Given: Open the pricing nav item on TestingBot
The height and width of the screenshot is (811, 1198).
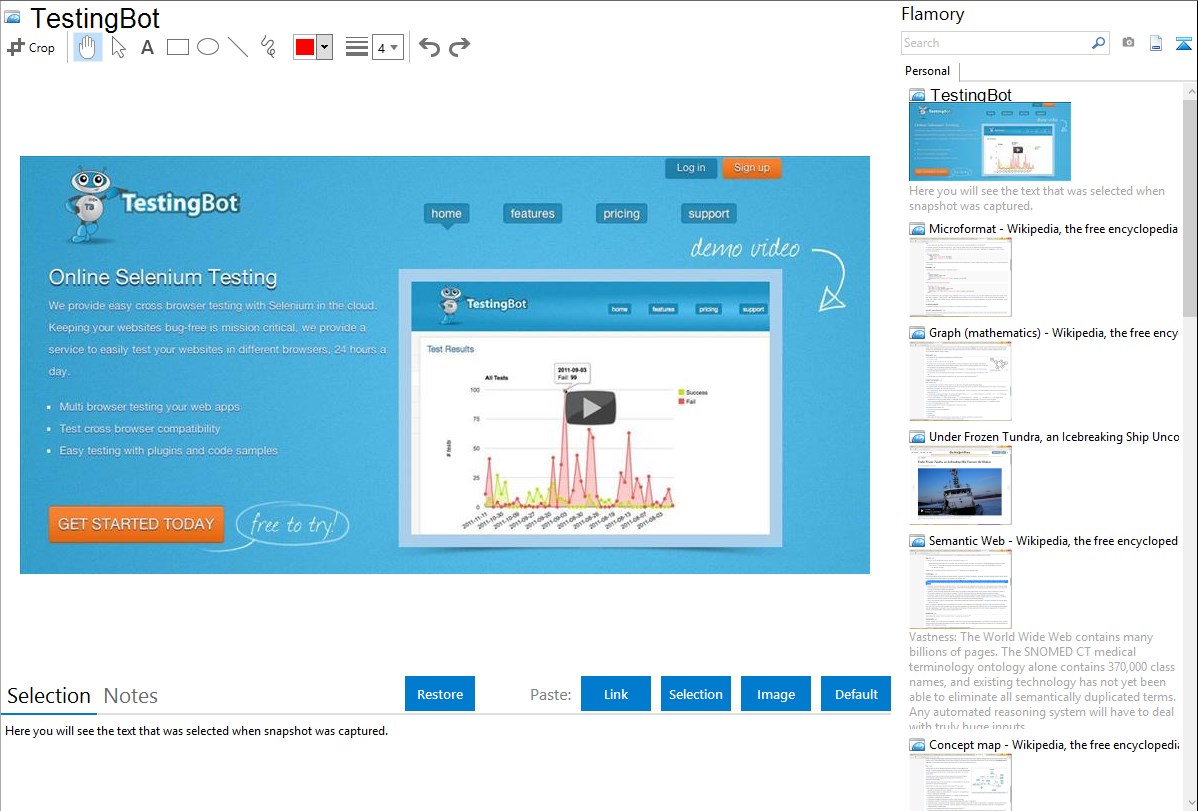Looking at the screenshot, I should pos(621,214).
